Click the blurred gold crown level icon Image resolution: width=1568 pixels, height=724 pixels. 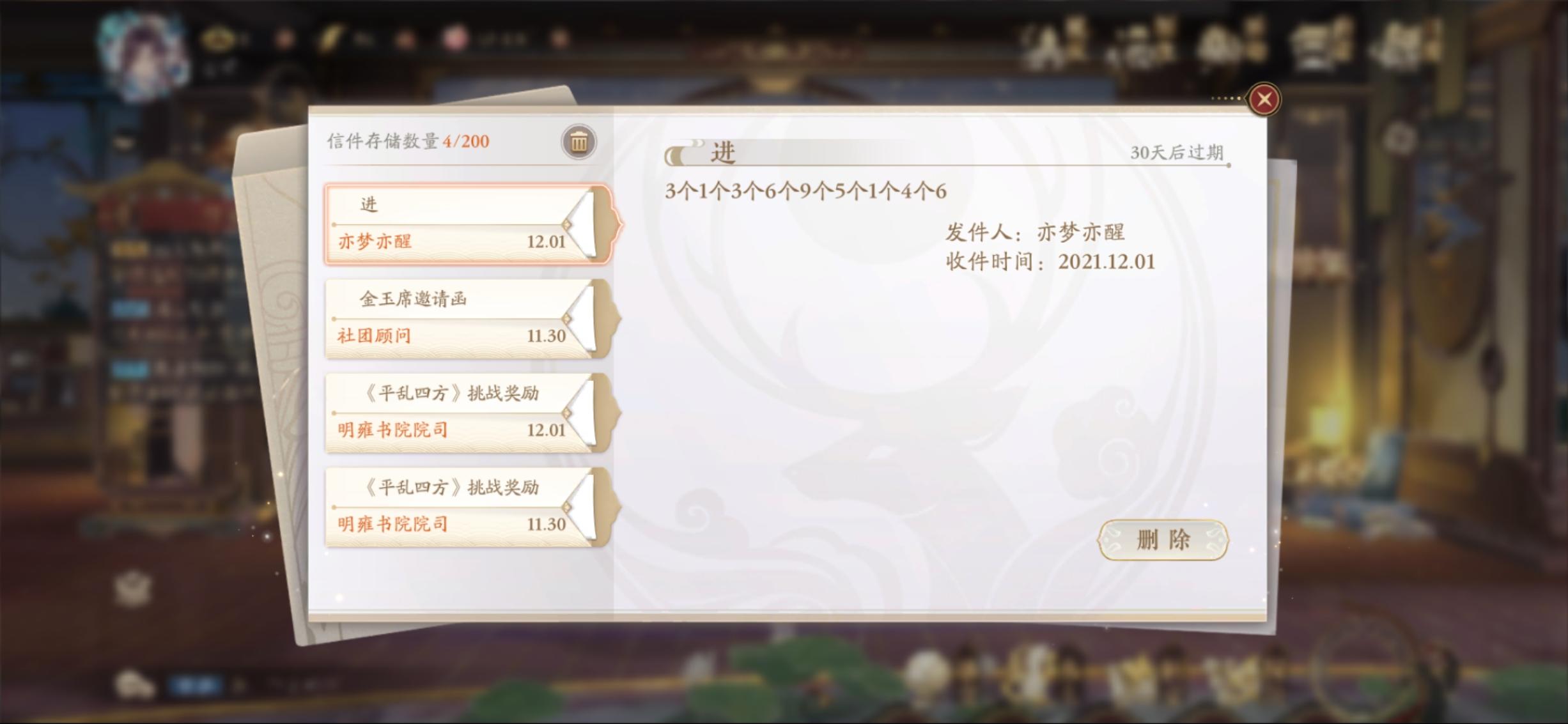[x=217, y=38]
